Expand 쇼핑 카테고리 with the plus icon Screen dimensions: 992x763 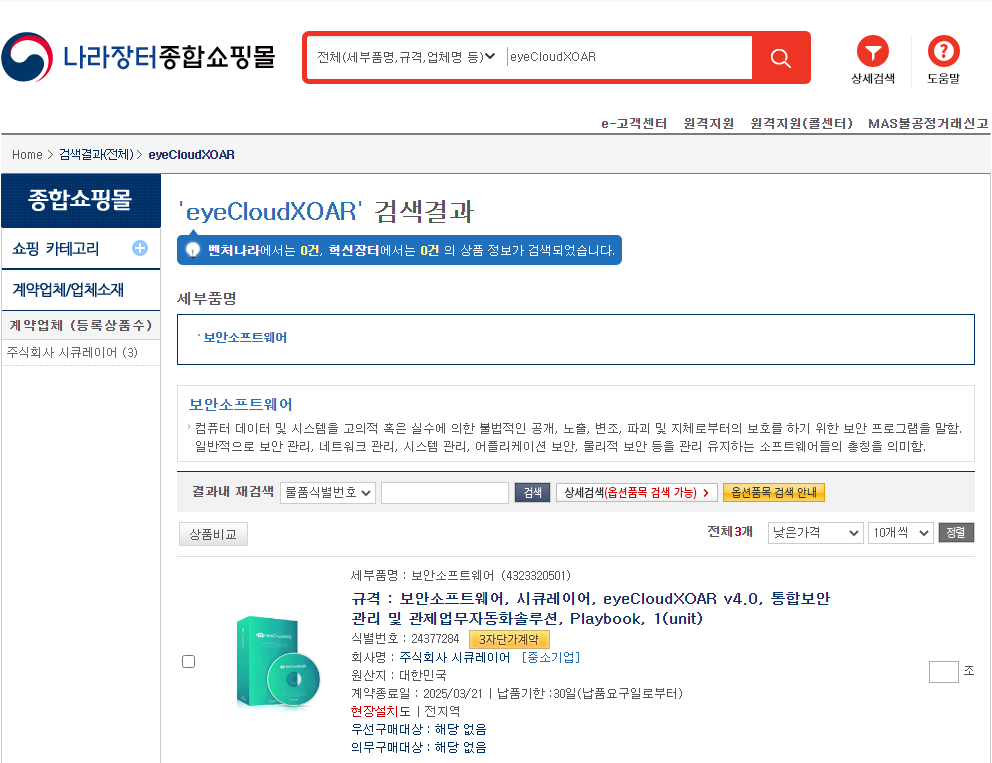[x=140, y=247]
